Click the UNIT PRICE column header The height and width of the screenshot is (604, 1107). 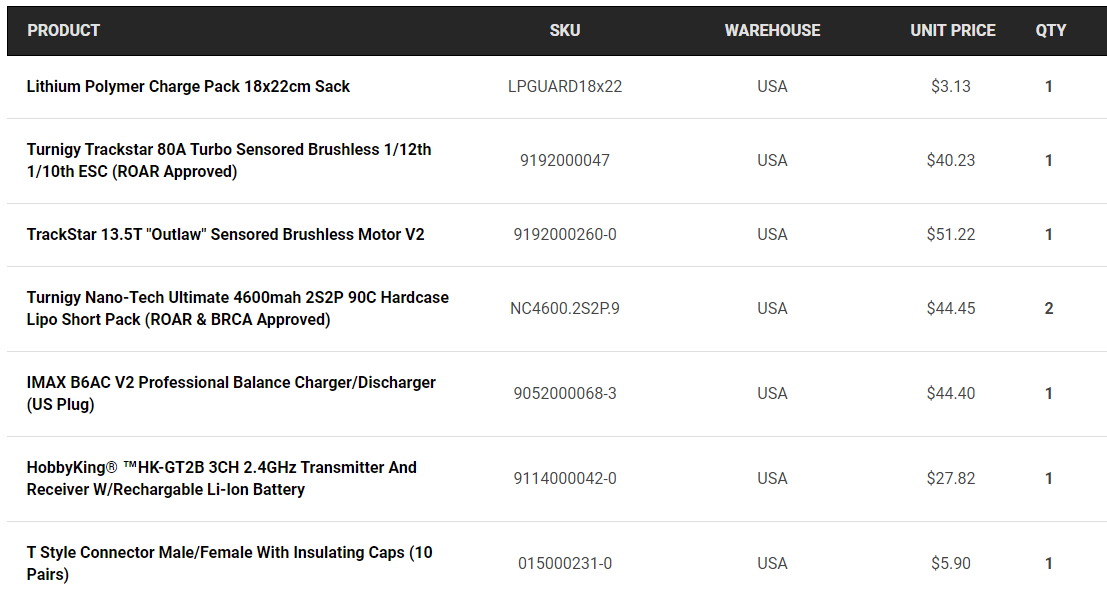[952, 30]
